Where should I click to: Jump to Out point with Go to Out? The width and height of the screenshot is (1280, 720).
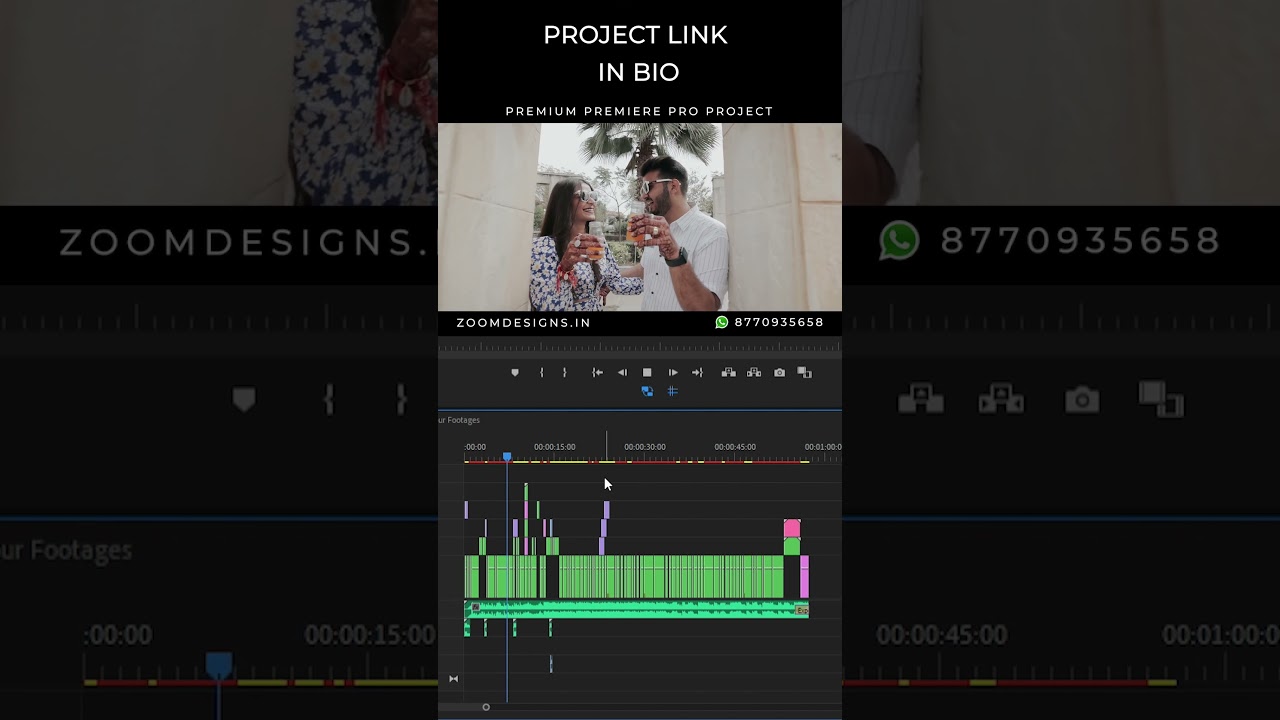click(697, 373)
